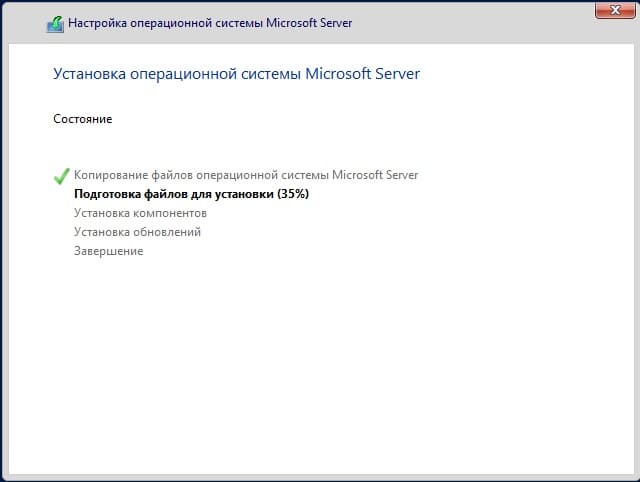
Task: Click 'Подготовка файлов для установки (35%)' step
Action: [x=191, y=194]
